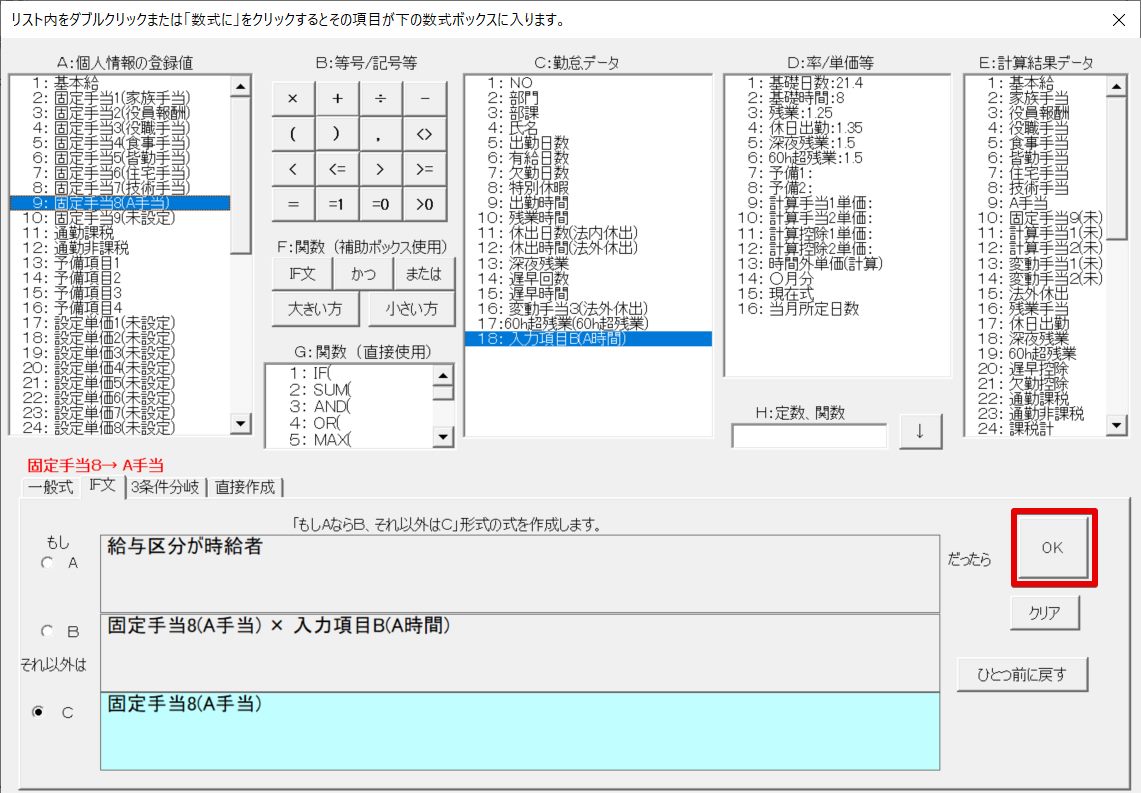Image resolution: width=1141 pixels, height=793 pixels.
Task: Click the >= comparison operator button
Action: point(425,169)
